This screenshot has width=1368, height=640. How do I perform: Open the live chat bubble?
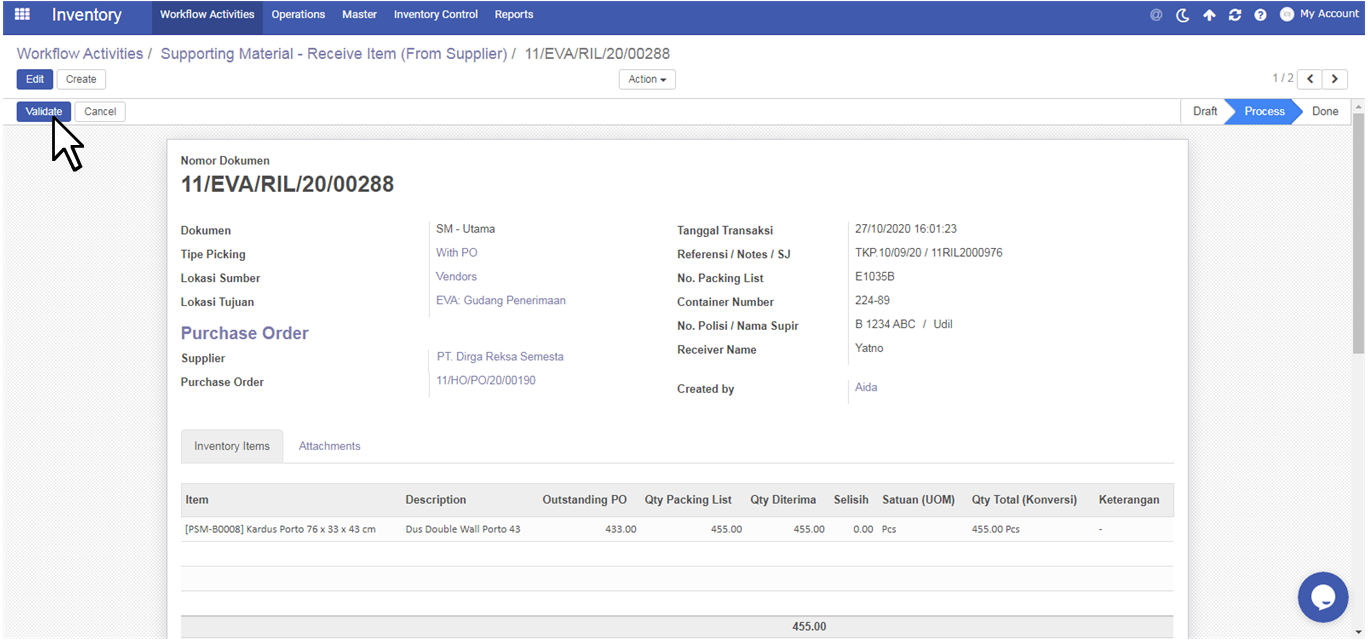(x=1322, y=597)
